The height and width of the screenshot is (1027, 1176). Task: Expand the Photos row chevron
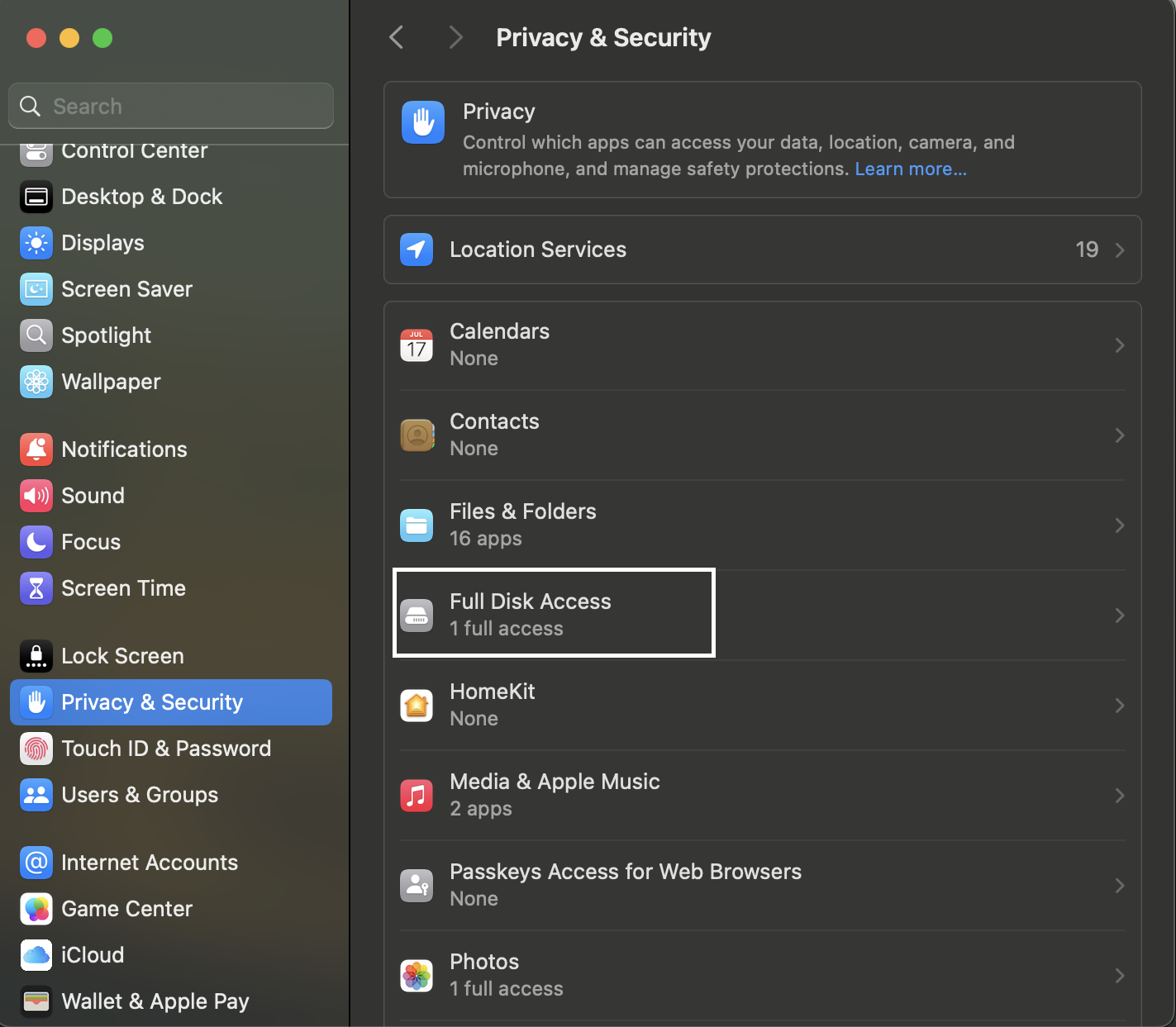click(1120, 976)
